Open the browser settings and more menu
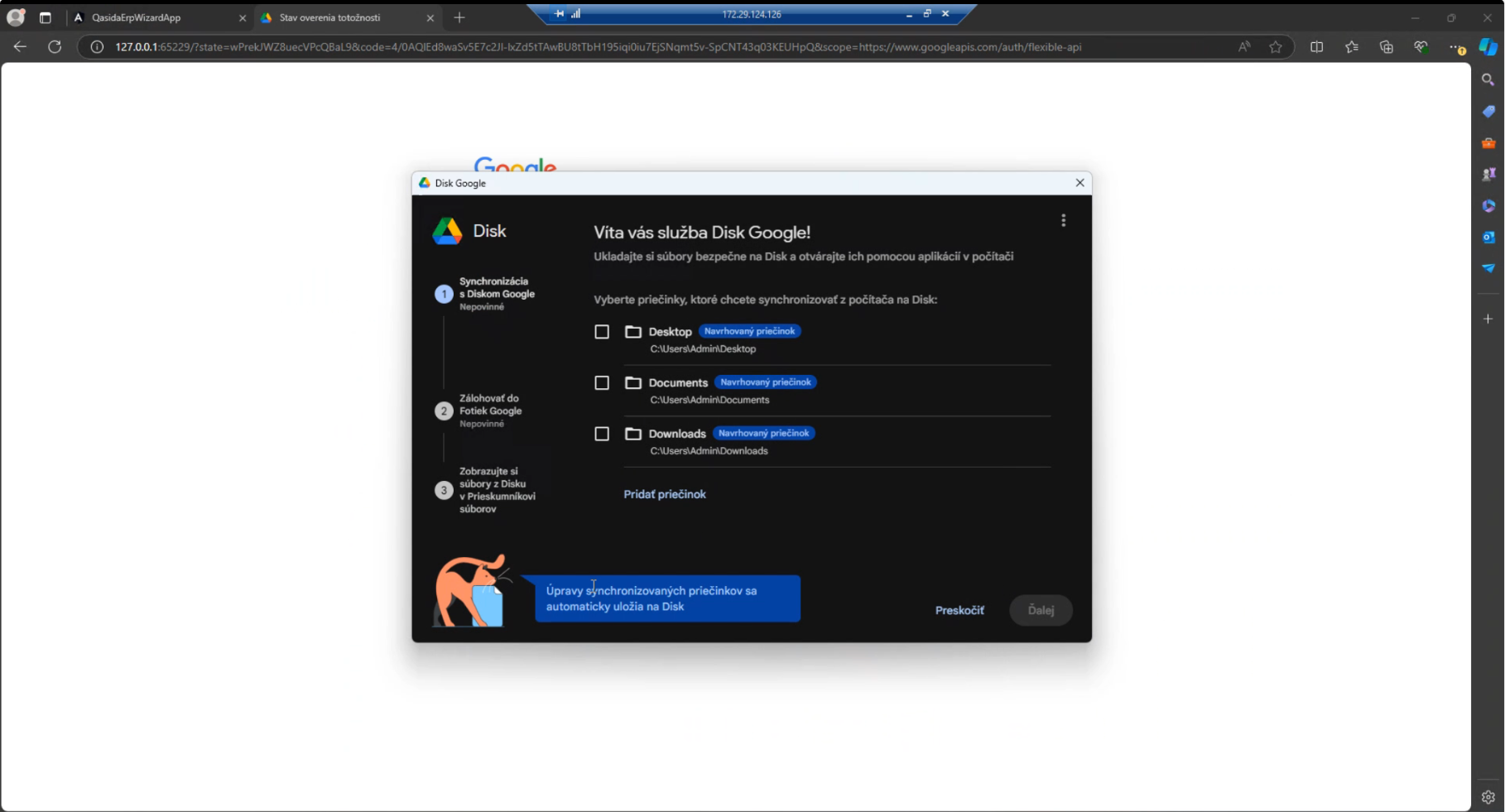1505x812 pixels. click(1456, 48)
